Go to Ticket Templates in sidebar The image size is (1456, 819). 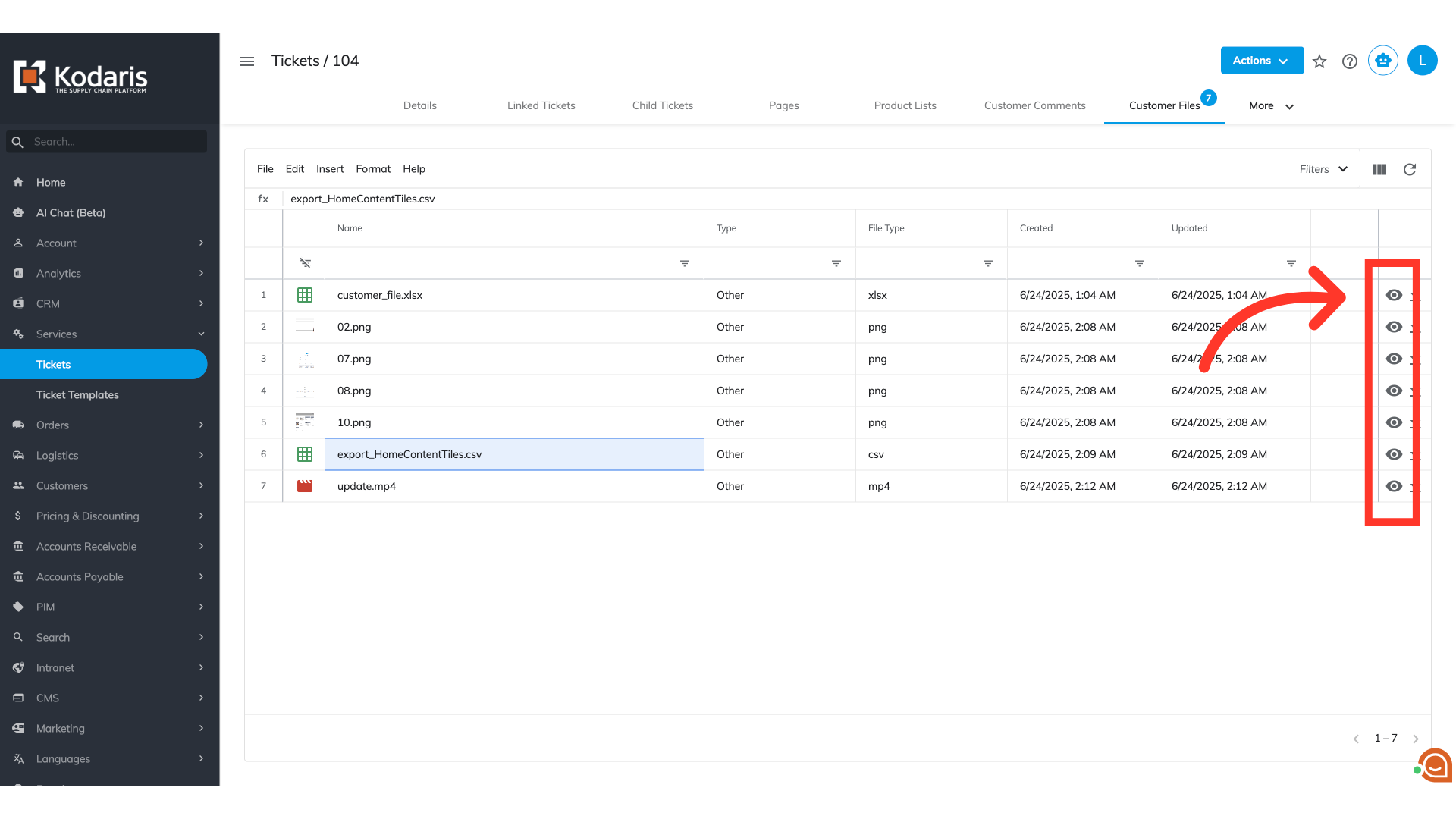[x=77, y=395]
